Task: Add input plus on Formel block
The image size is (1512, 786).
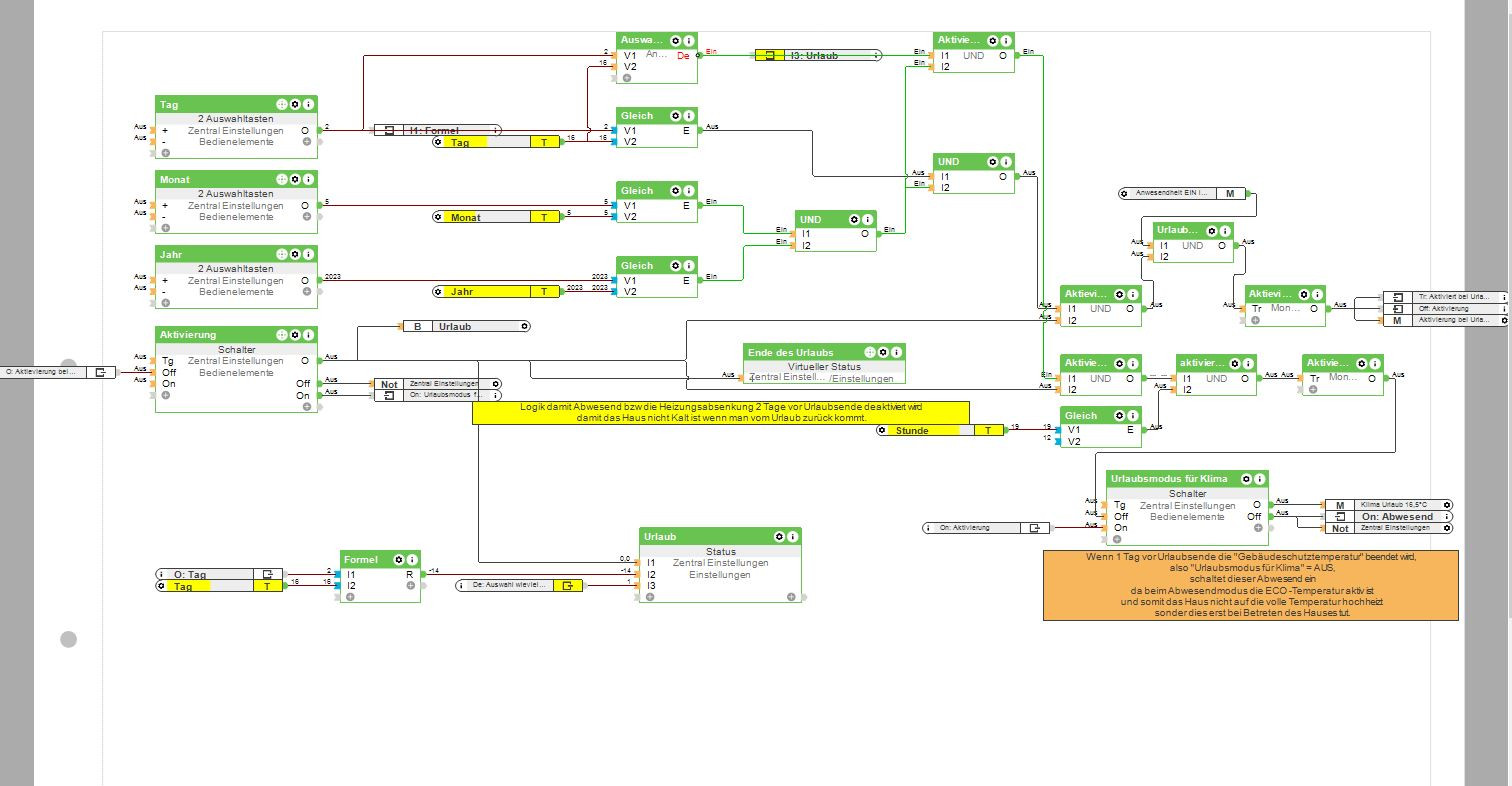Action: pos(349,597)
